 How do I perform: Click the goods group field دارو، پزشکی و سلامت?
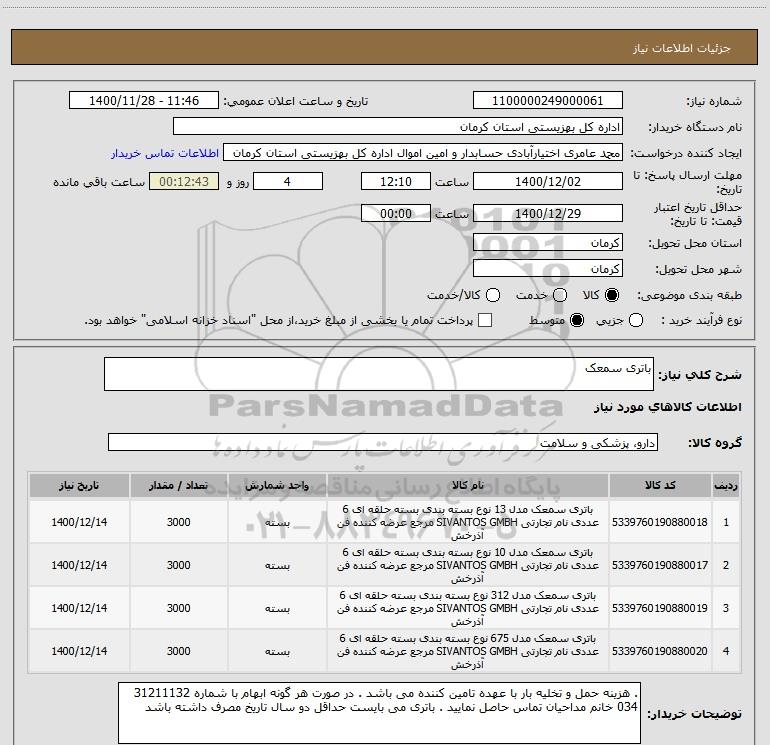383,442
